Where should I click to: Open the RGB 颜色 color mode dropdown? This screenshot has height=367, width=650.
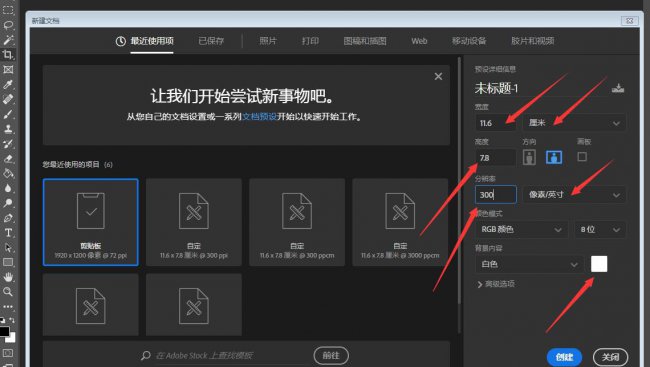[x=521, y=229]
